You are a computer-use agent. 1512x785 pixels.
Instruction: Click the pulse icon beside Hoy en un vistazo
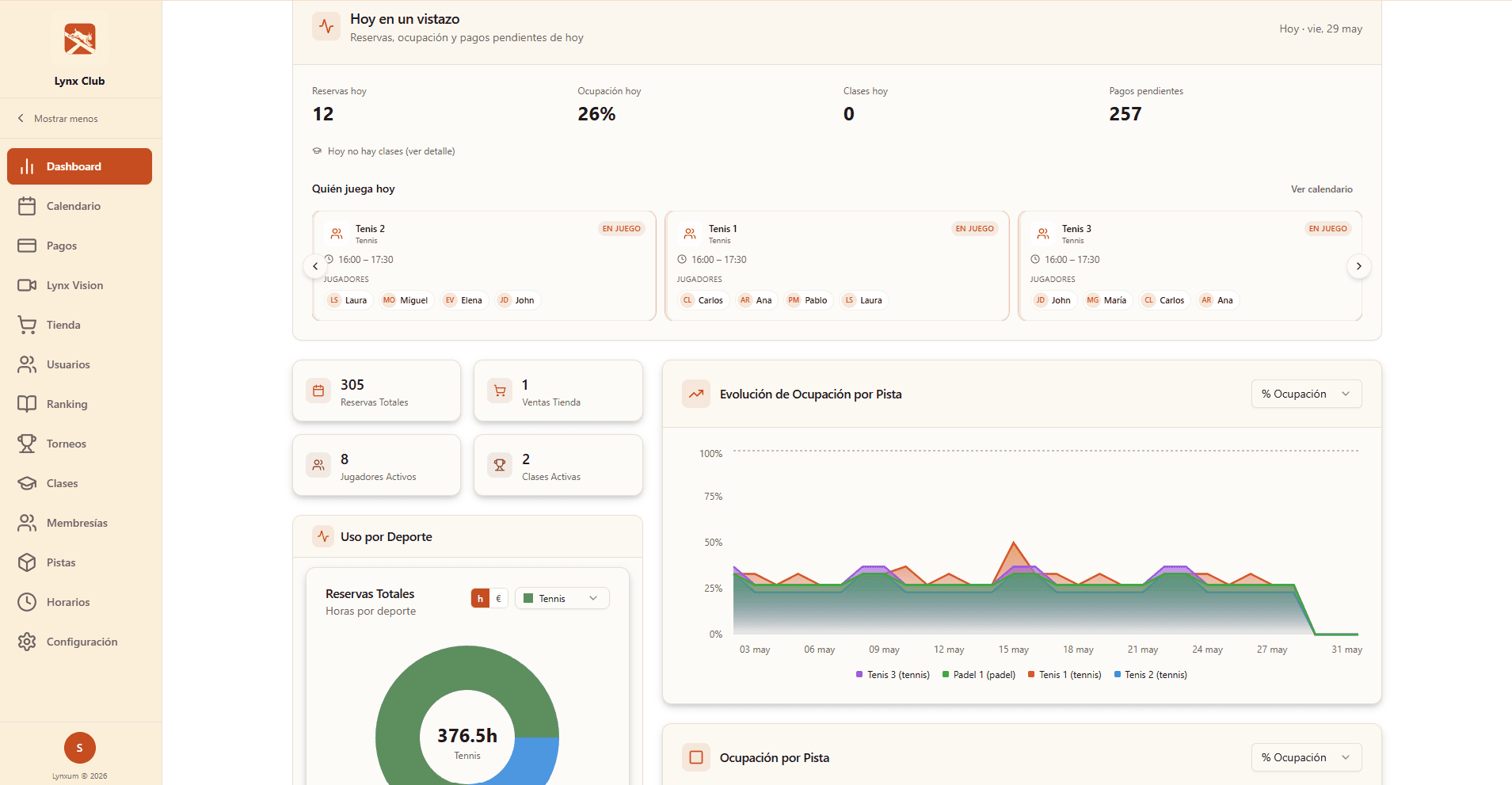coord(326,26)
